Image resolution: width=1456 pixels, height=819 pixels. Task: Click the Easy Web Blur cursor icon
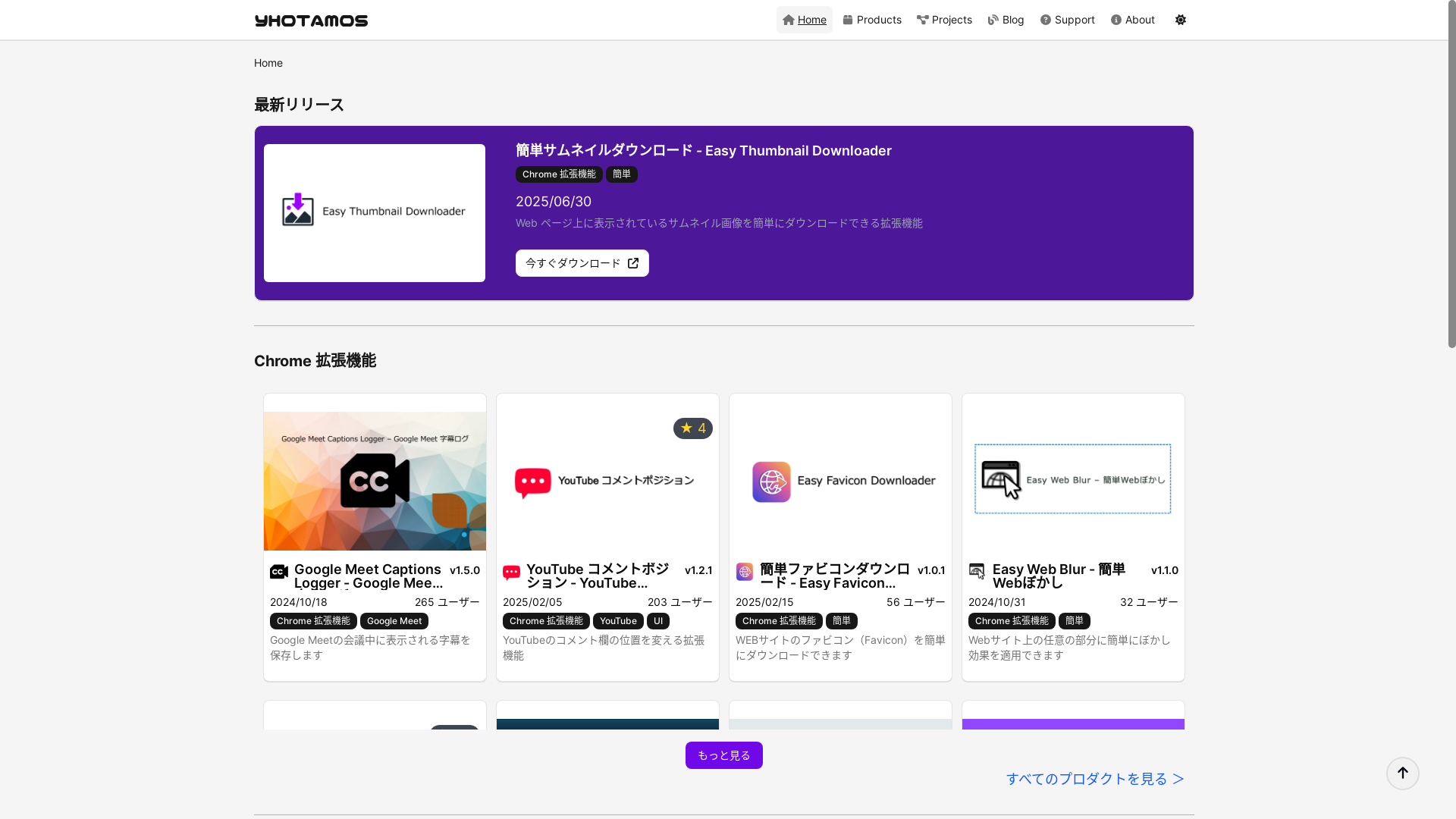click(977, 572)
